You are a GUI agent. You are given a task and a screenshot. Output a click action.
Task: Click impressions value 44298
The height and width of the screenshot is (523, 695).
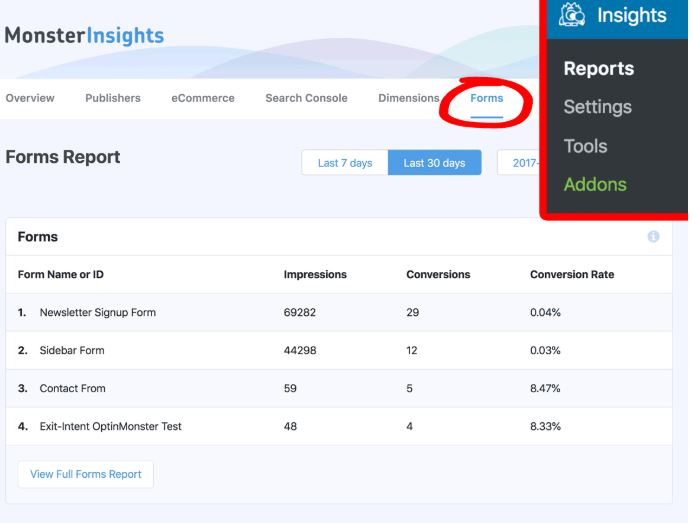click(x=300, y=351)
